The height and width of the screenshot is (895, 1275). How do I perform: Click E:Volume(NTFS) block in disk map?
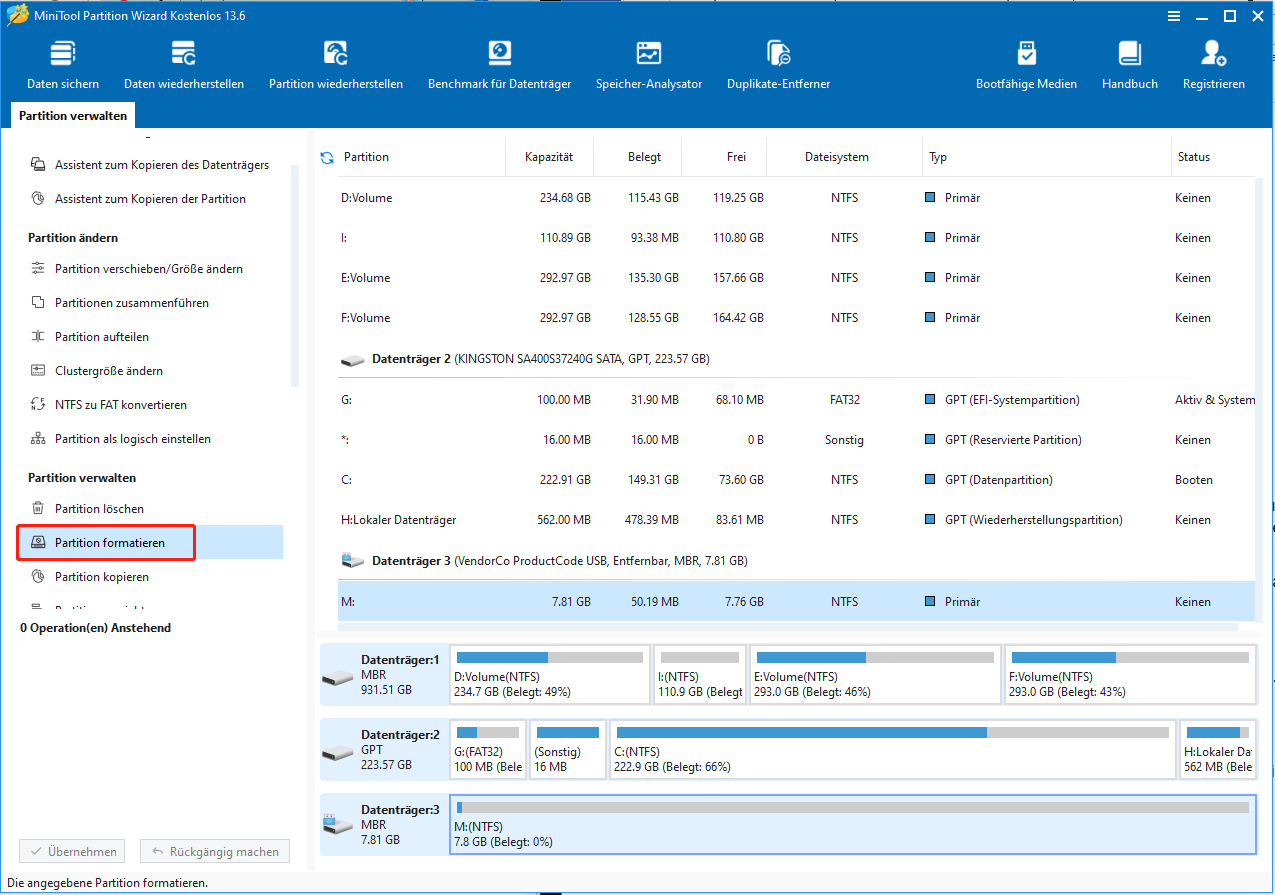[x=874, y=675]
